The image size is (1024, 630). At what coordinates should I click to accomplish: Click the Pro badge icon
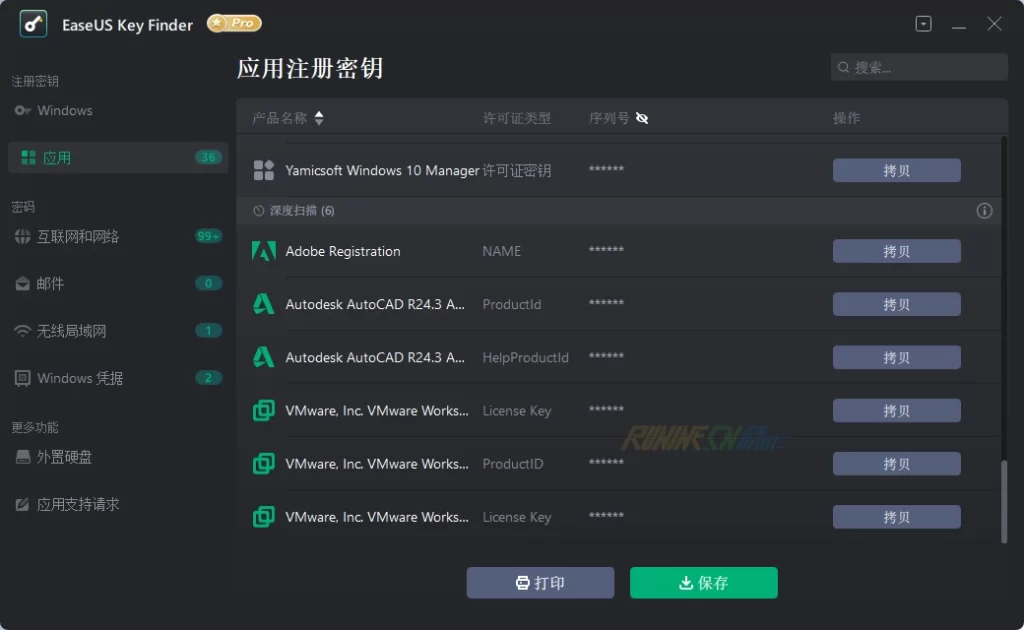pyautogui.click(x=234, y=23)
